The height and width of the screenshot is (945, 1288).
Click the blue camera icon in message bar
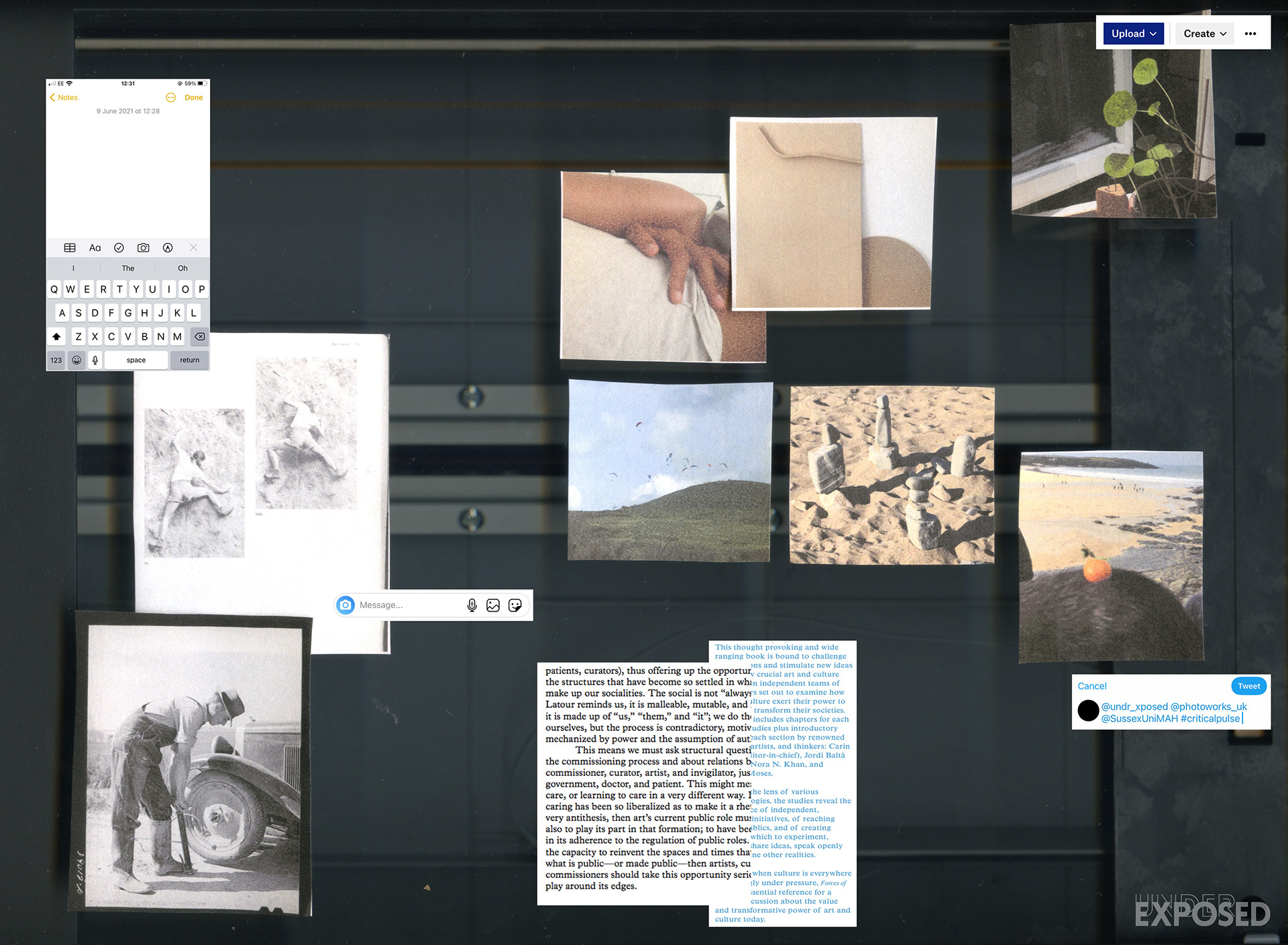point(345,605)
